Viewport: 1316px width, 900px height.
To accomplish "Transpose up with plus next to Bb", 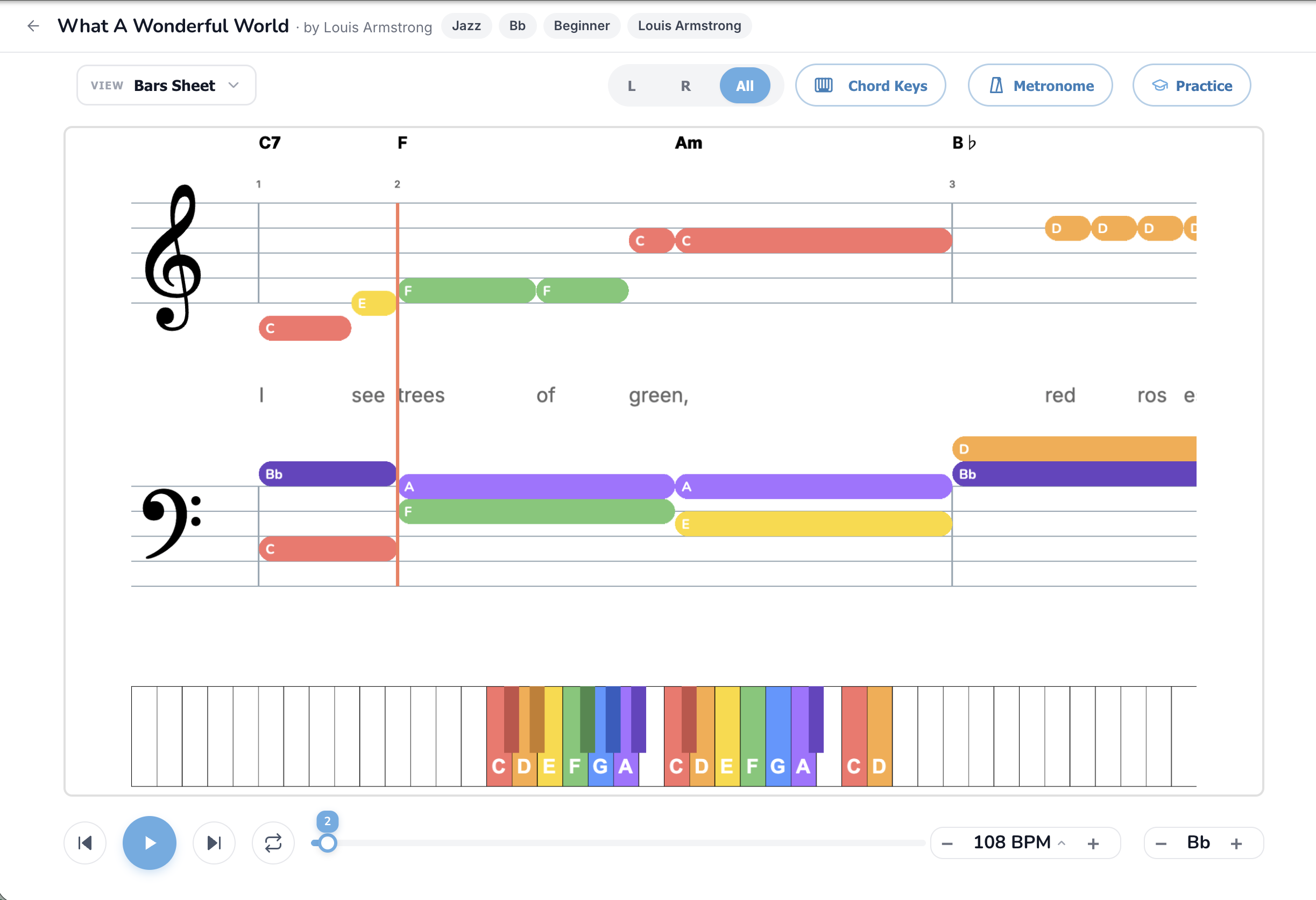I will click(1236, 843).
